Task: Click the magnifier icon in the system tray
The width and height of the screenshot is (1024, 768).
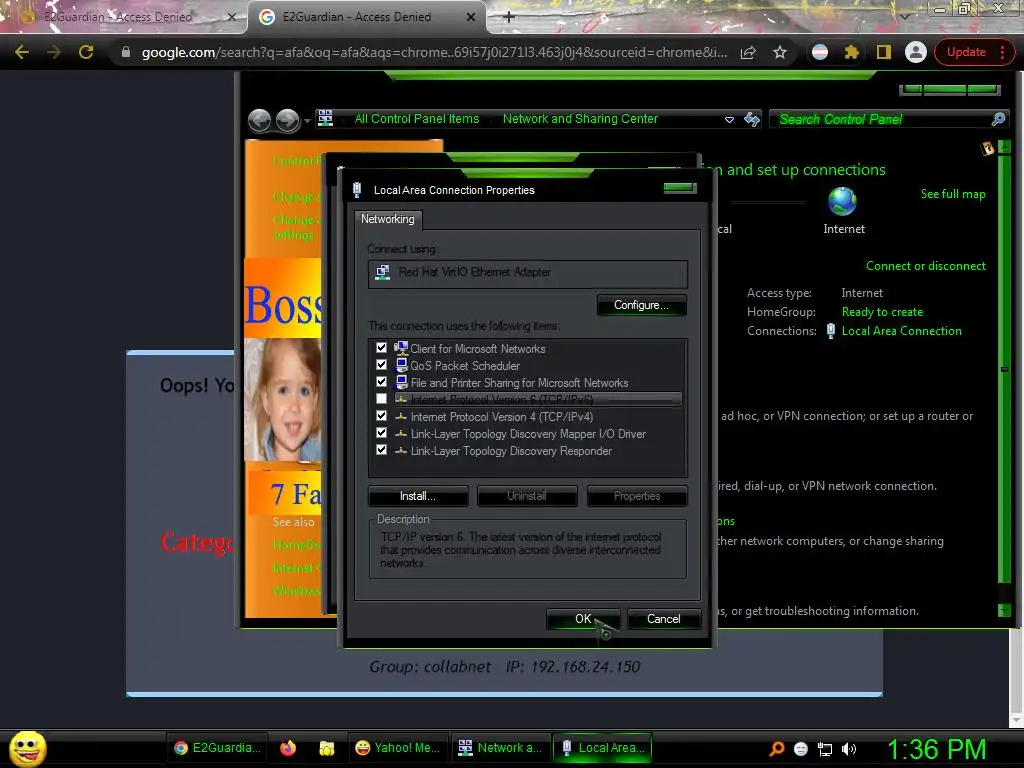Action: 776,749
